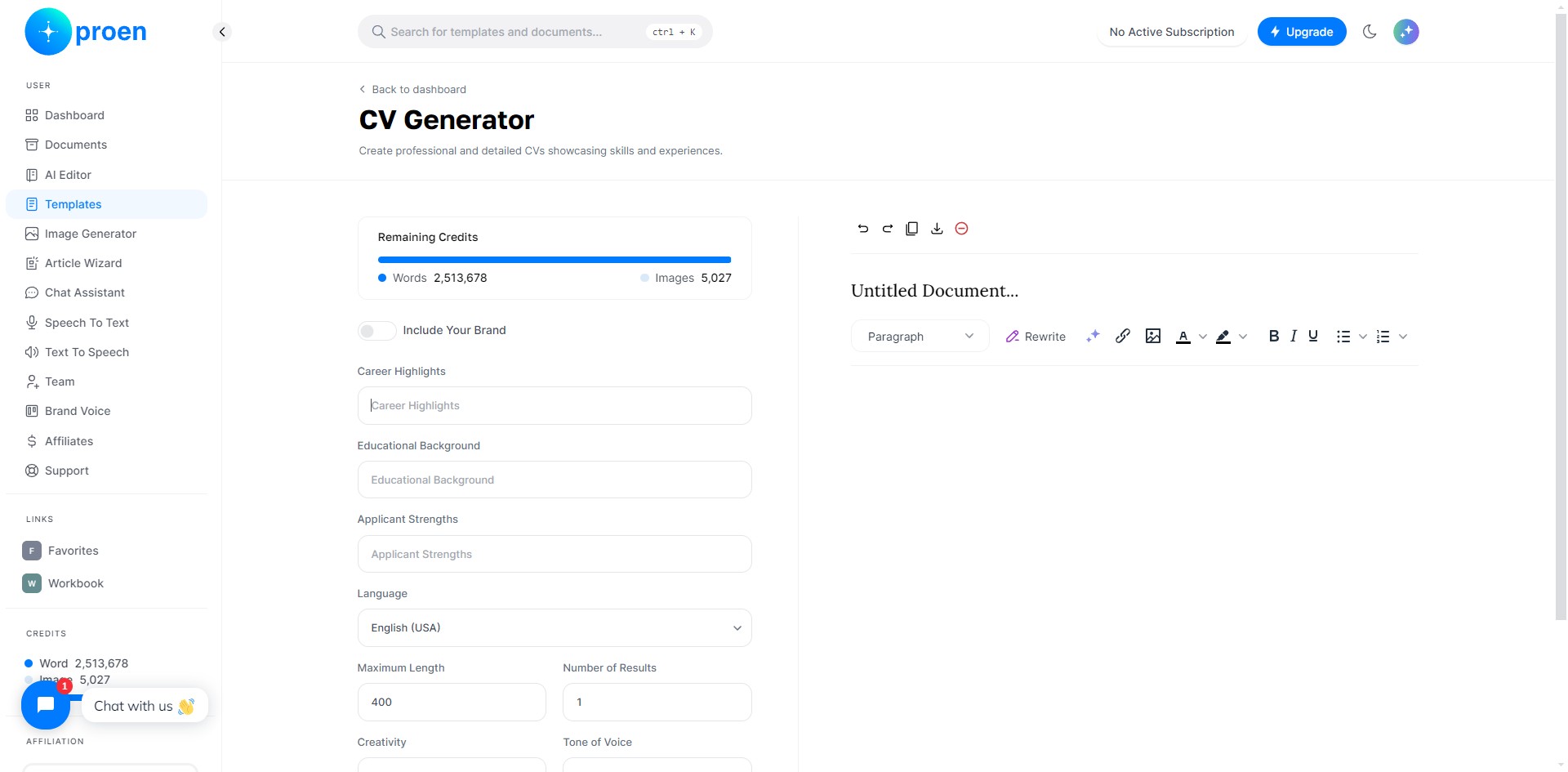This screenshot has height=772, width=1568.
Task: Open Image Generator
Action: click(x=106, y=234)
